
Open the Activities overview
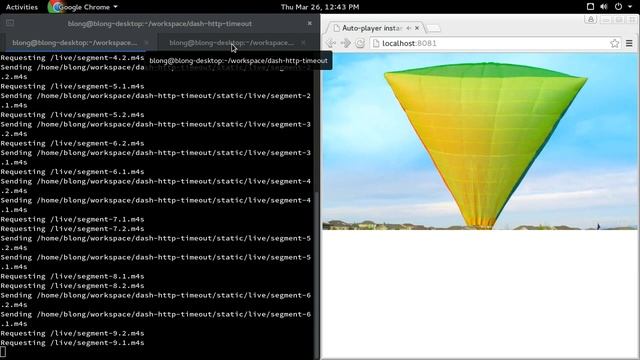click(x=22, y=7)
